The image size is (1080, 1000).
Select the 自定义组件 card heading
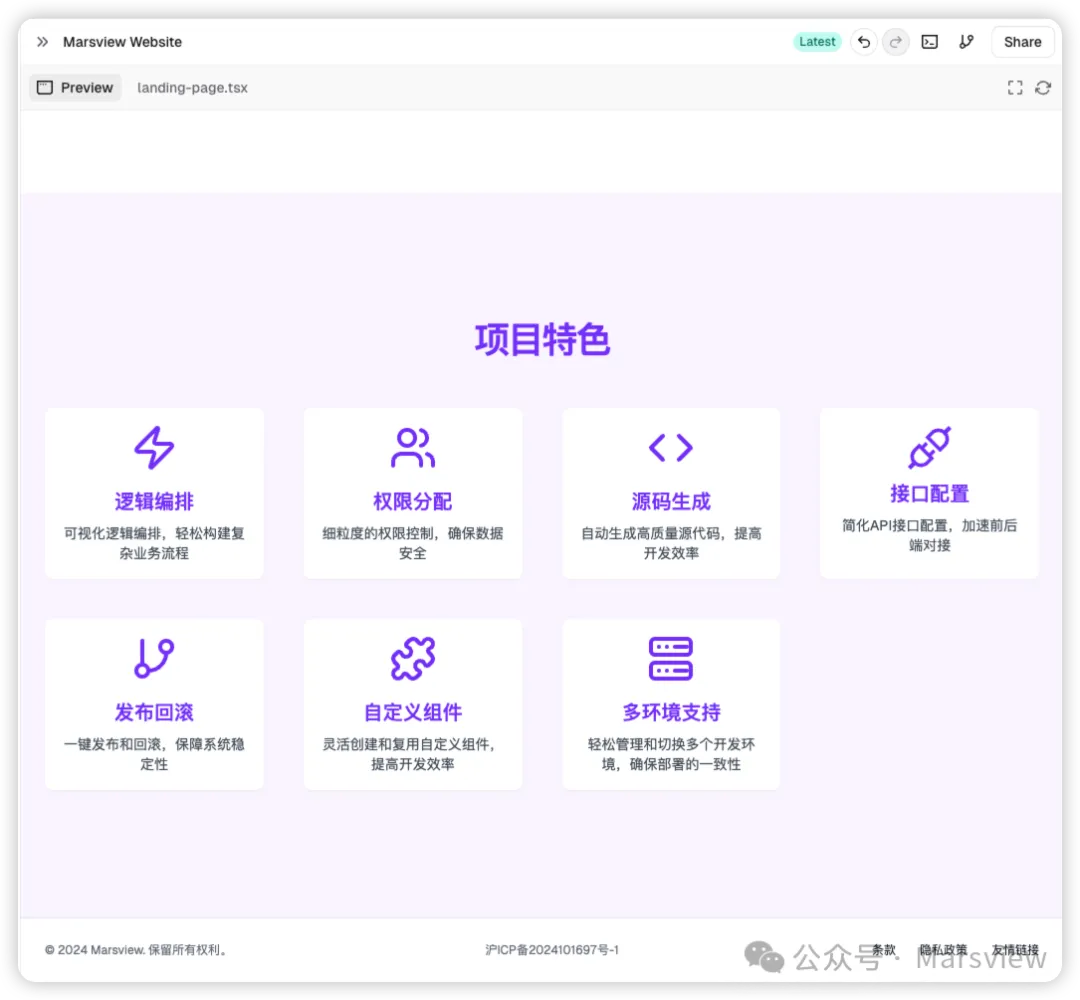click(x=413, y=712)
